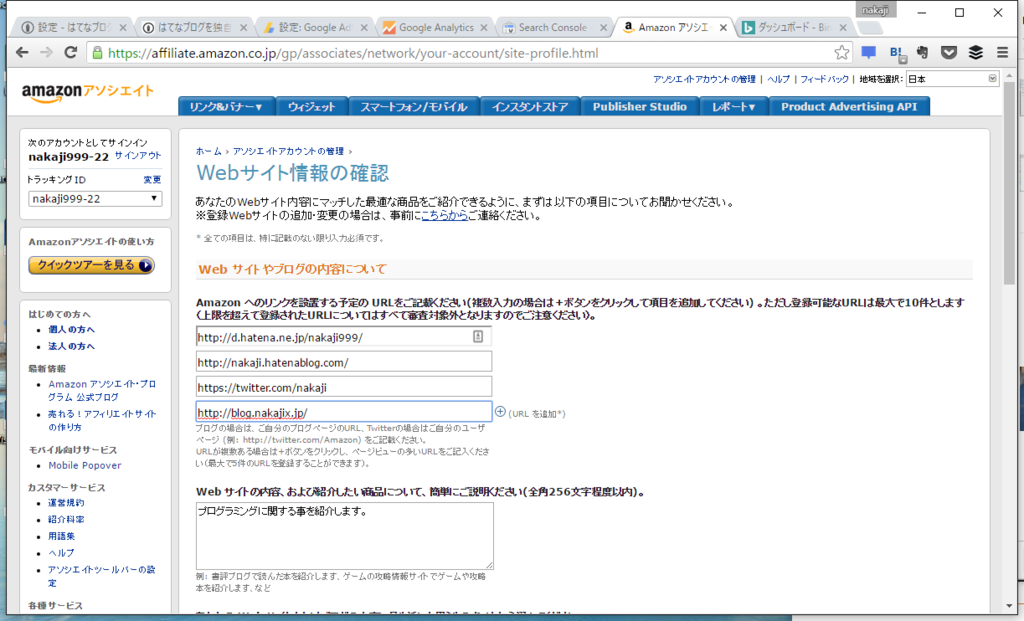
Task: Open the ヘルプ link in top bar
Action: pos(778,79)
